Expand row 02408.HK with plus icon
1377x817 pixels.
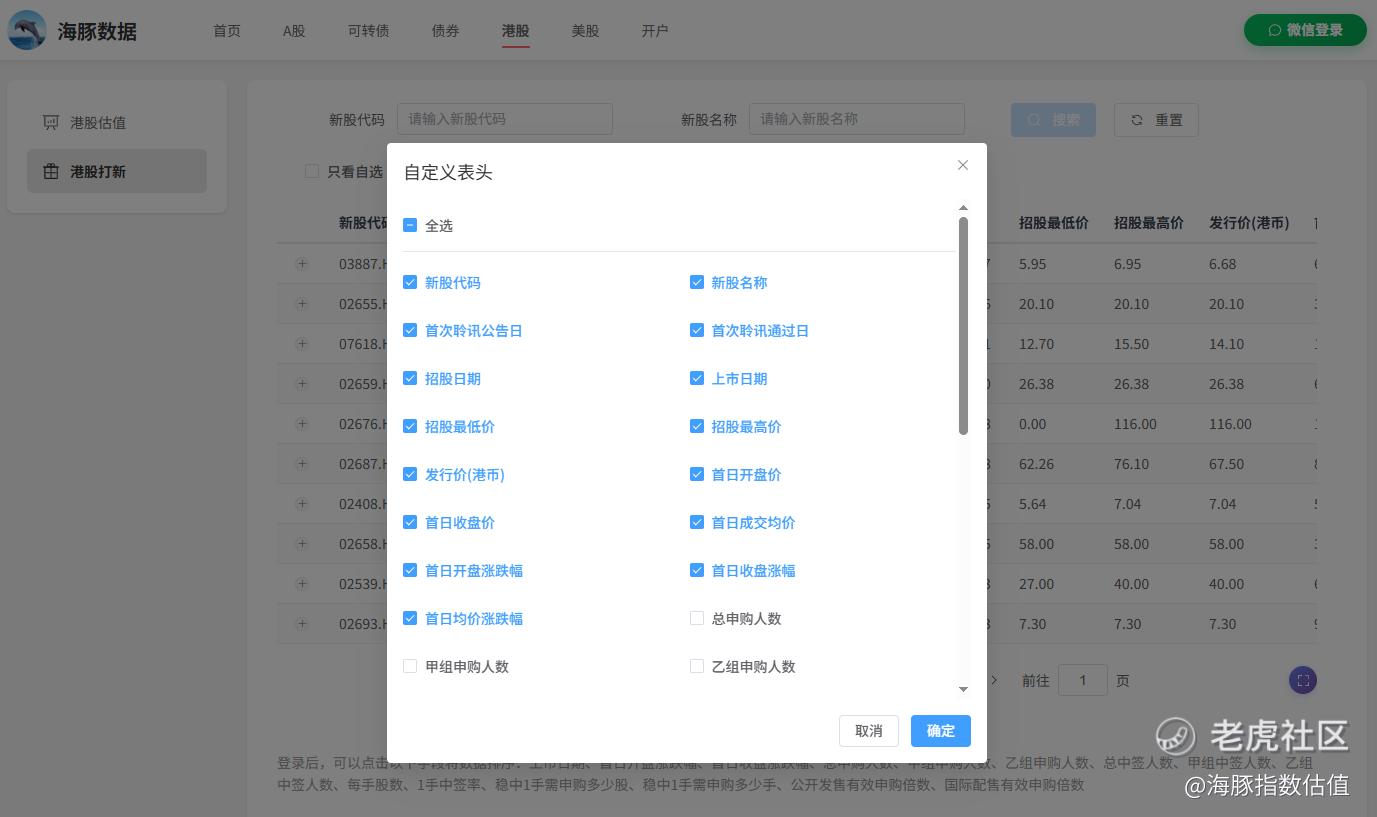(x=302, y=504)
